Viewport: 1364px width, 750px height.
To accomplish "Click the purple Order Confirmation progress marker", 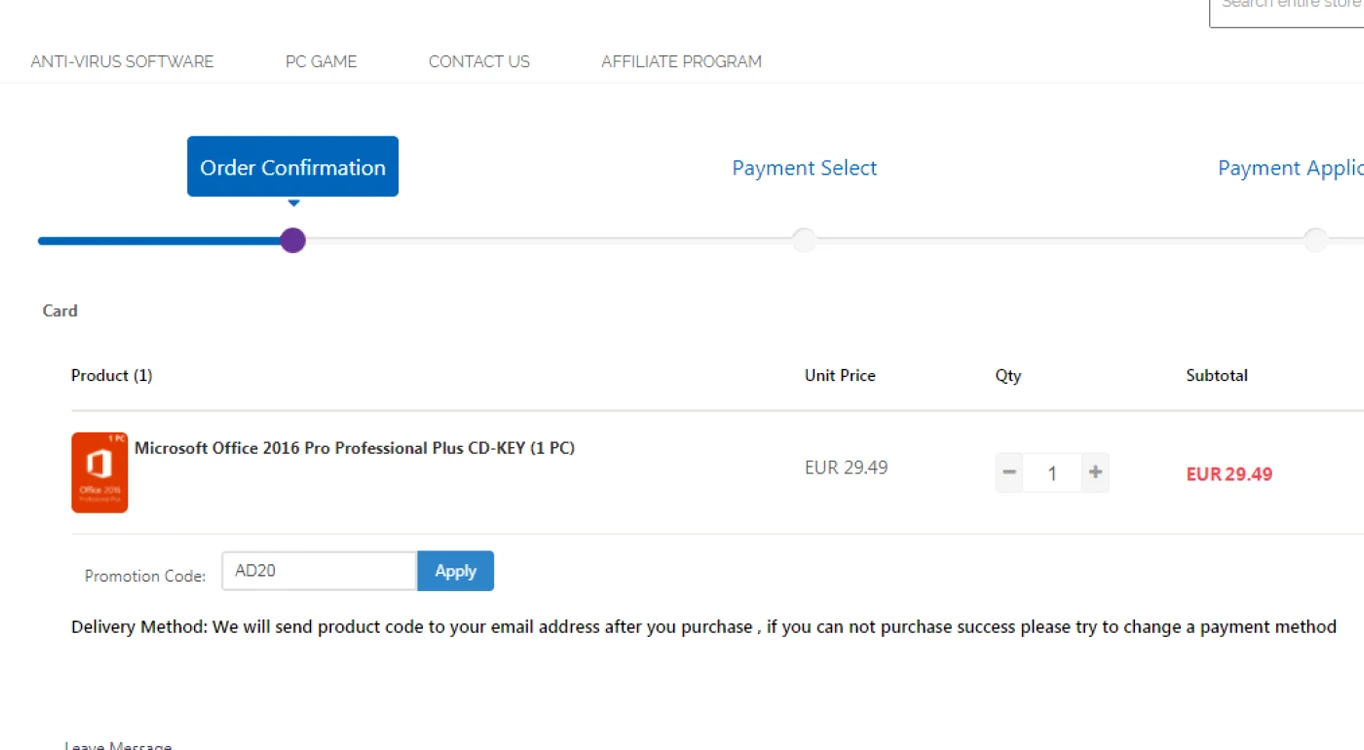I will [293, 240].
